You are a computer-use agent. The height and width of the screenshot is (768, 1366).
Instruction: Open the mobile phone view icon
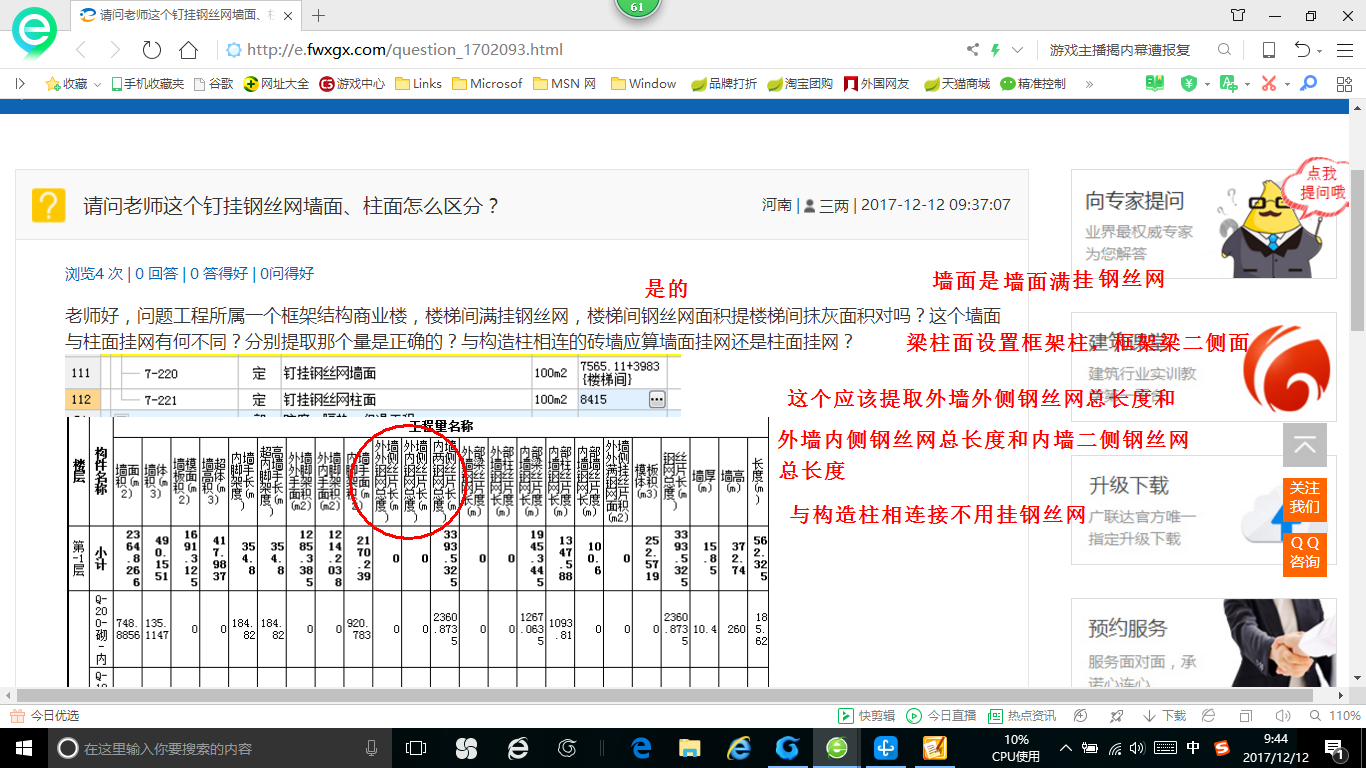pos(1269,50)
